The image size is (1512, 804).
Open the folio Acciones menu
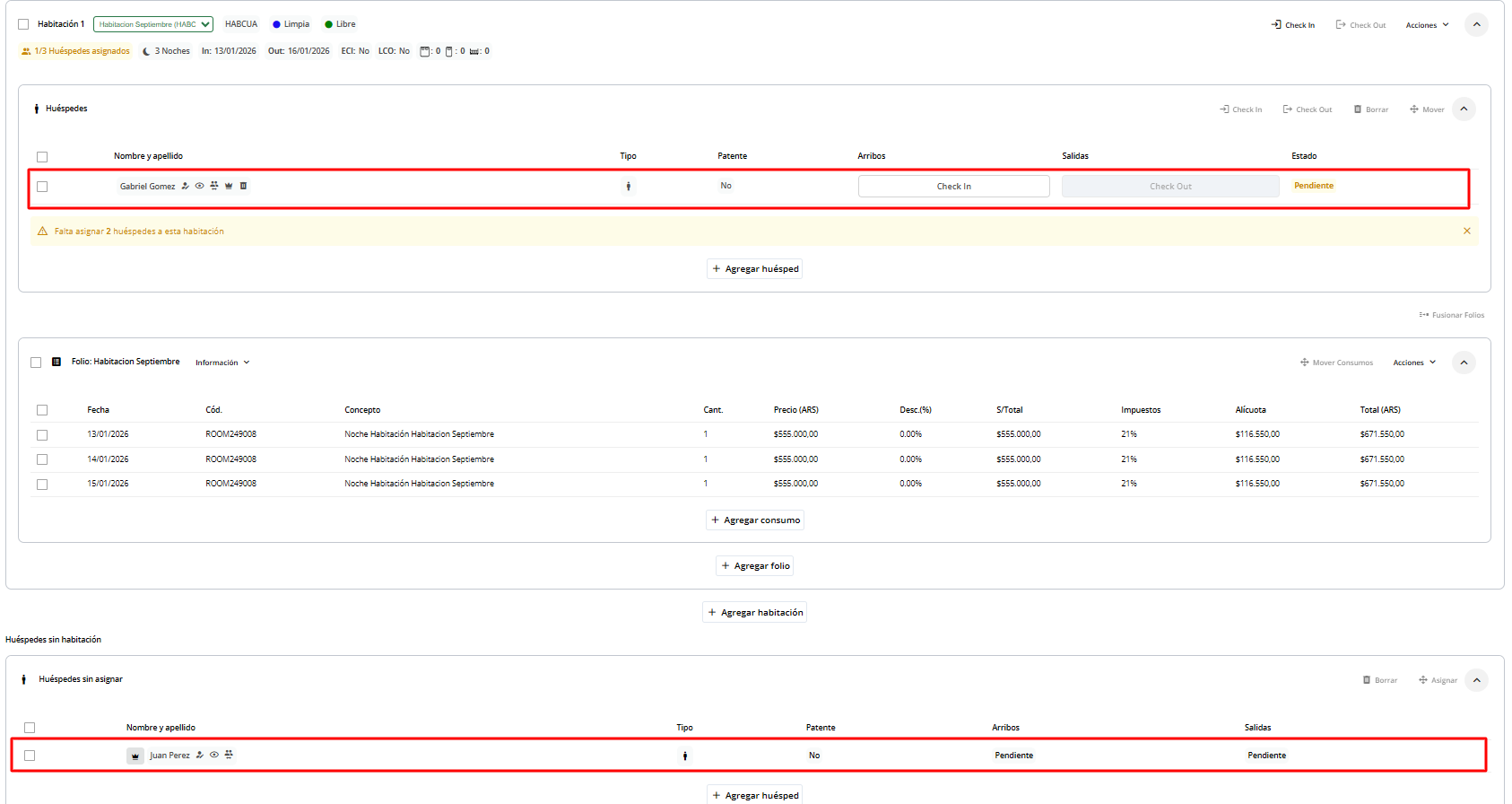point(1414,363)
